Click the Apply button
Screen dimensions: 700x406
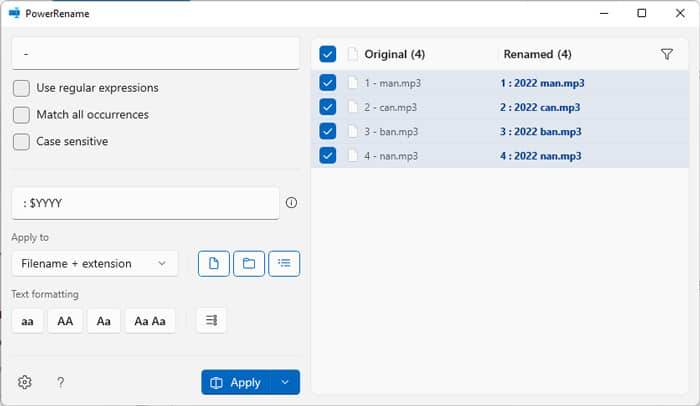click(236, 382)
